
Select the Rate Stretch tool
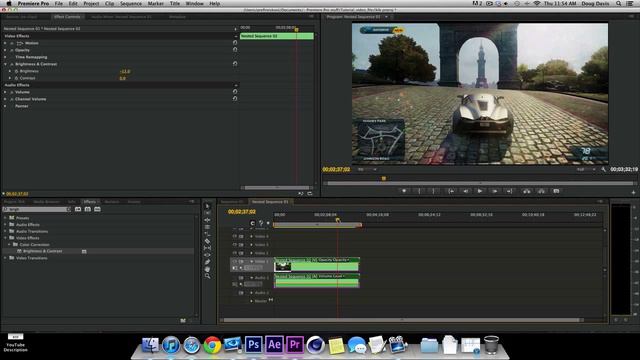pyautogui.click(x=207, y=233)
